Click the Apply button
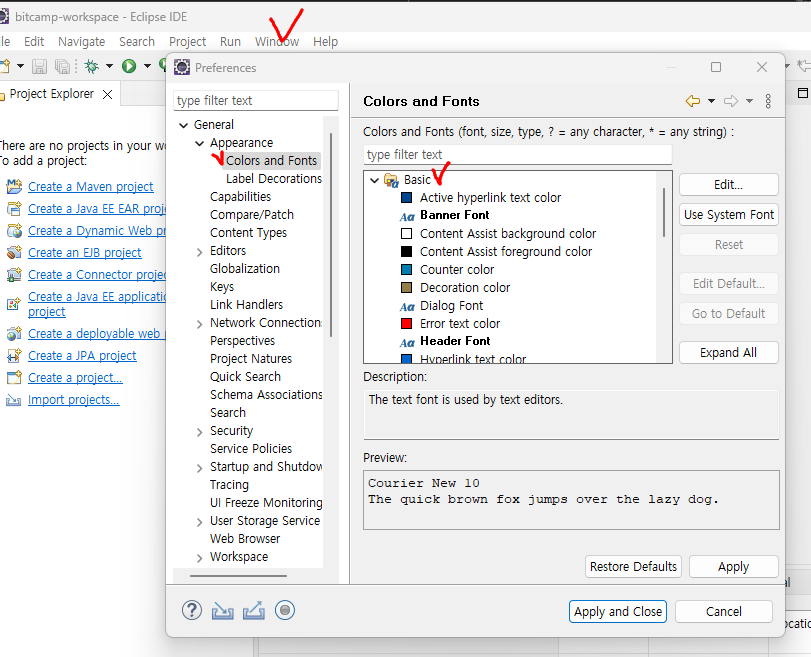811x657 pixels. 733,566
